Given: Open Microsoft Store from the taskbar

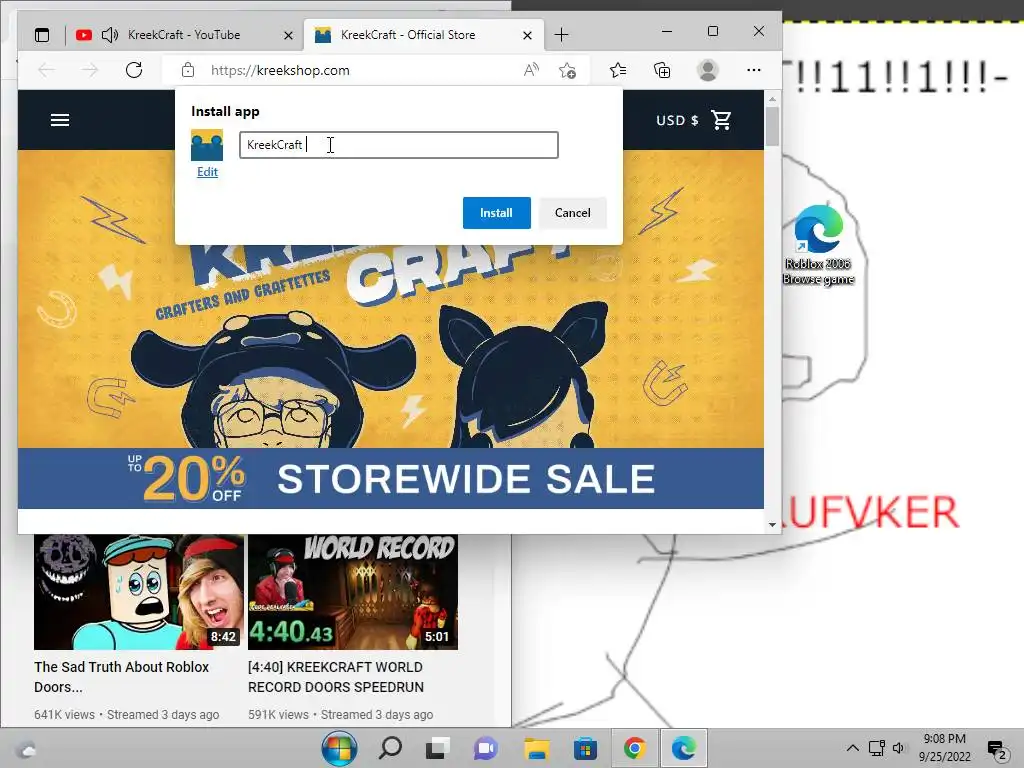Looking at the screenshot, I should (585, 748).
